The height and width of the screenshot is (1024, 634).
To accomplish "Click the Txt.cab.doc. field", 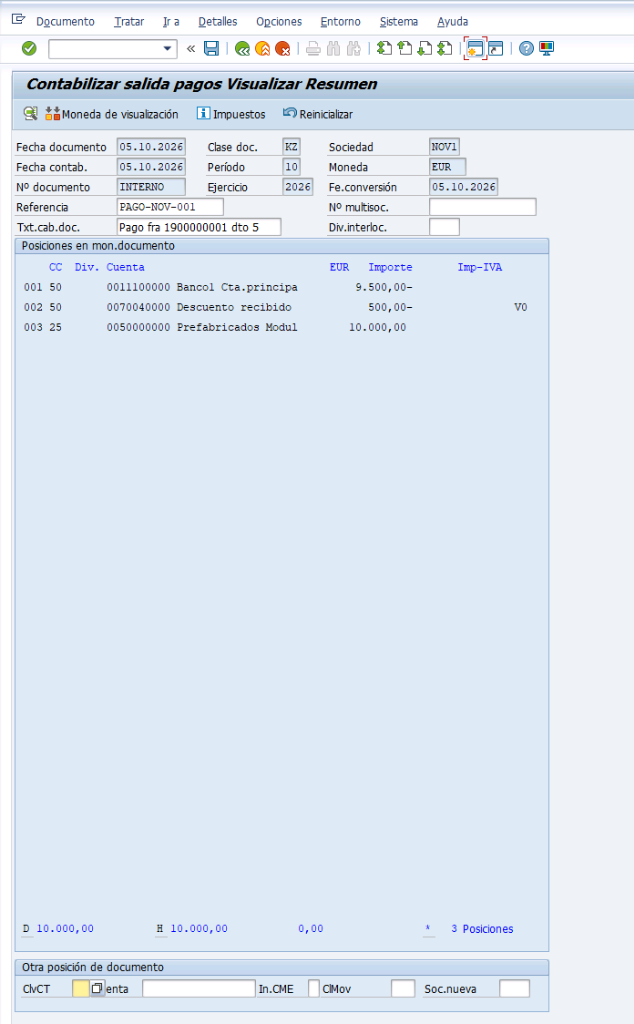I will click(x=199, y=227).
